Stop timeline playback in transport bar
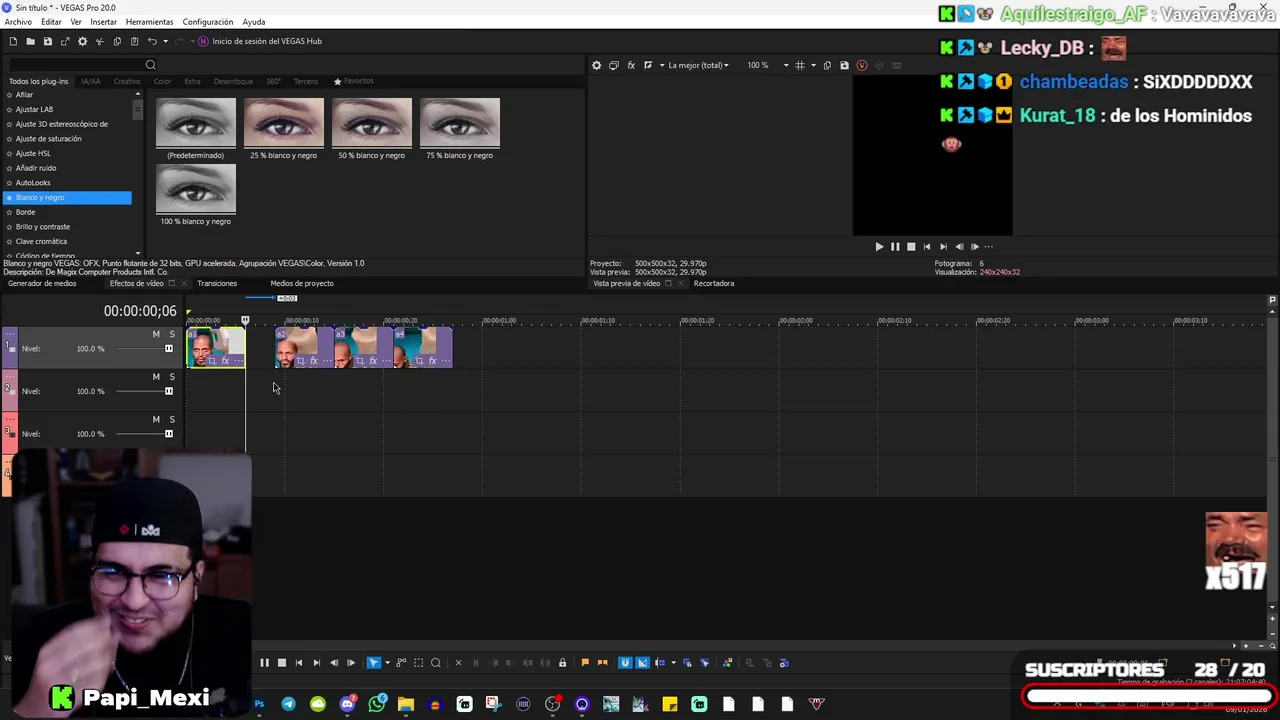This screenshot has width=1280, height=720. pyautogui.click(x=282, y=663)
